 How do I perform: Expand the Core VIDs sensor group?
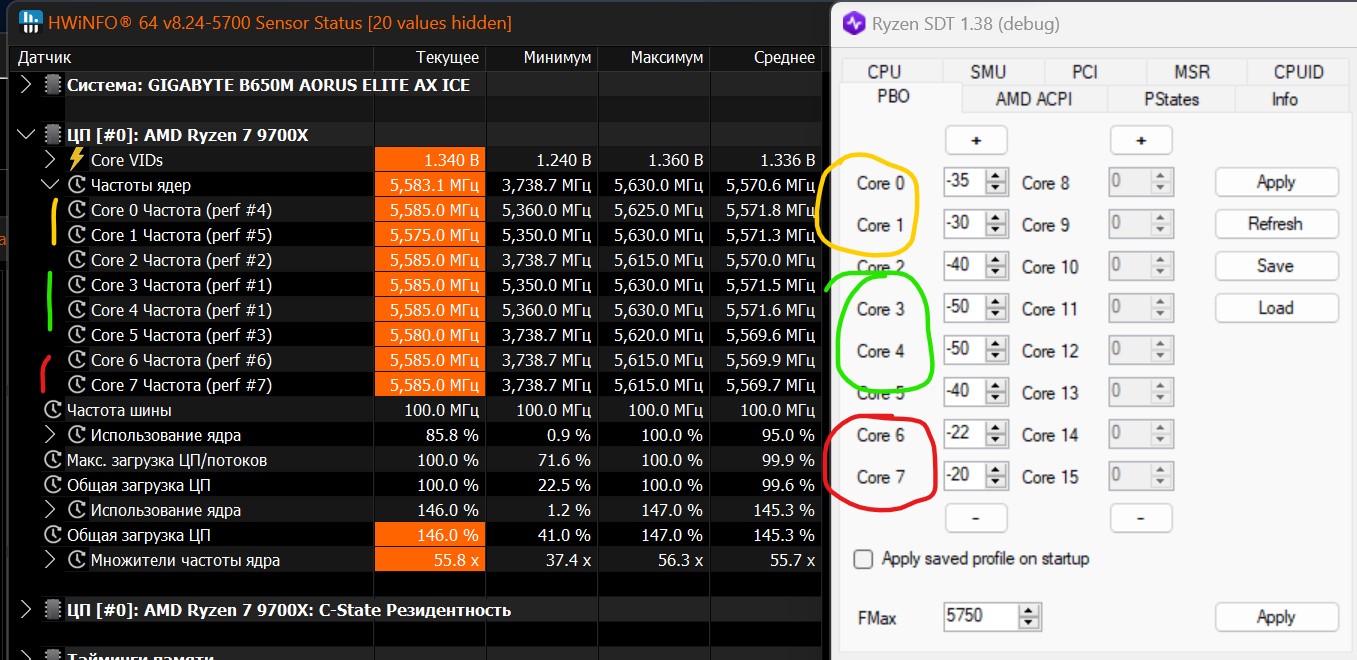point(50,159)
